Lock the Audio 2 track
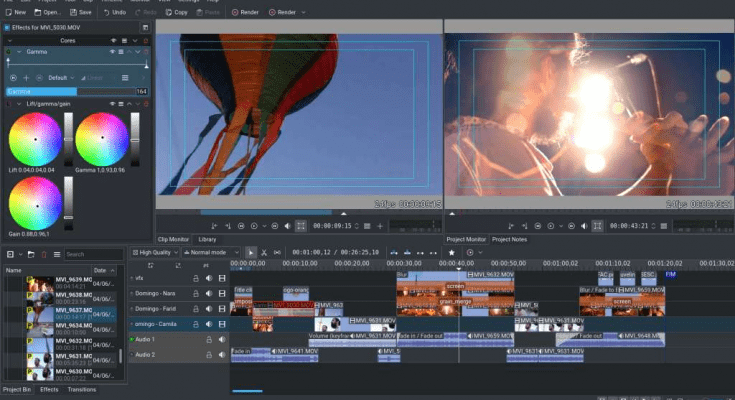The height and width of the screenshot is (400, 735). coord(209,355)
